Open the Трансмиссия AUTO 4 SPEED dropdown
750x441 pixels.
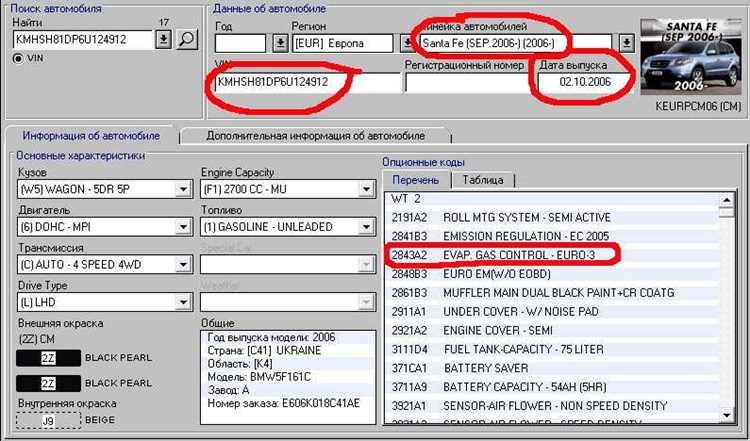(x=182, y=264)
